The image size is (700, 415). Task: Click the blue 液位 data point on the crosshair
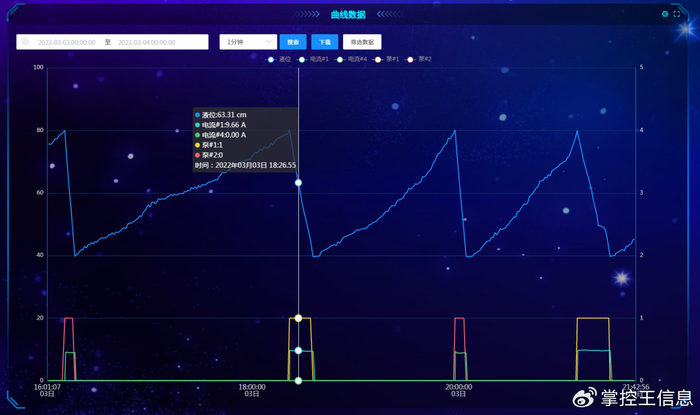[298, 183]
